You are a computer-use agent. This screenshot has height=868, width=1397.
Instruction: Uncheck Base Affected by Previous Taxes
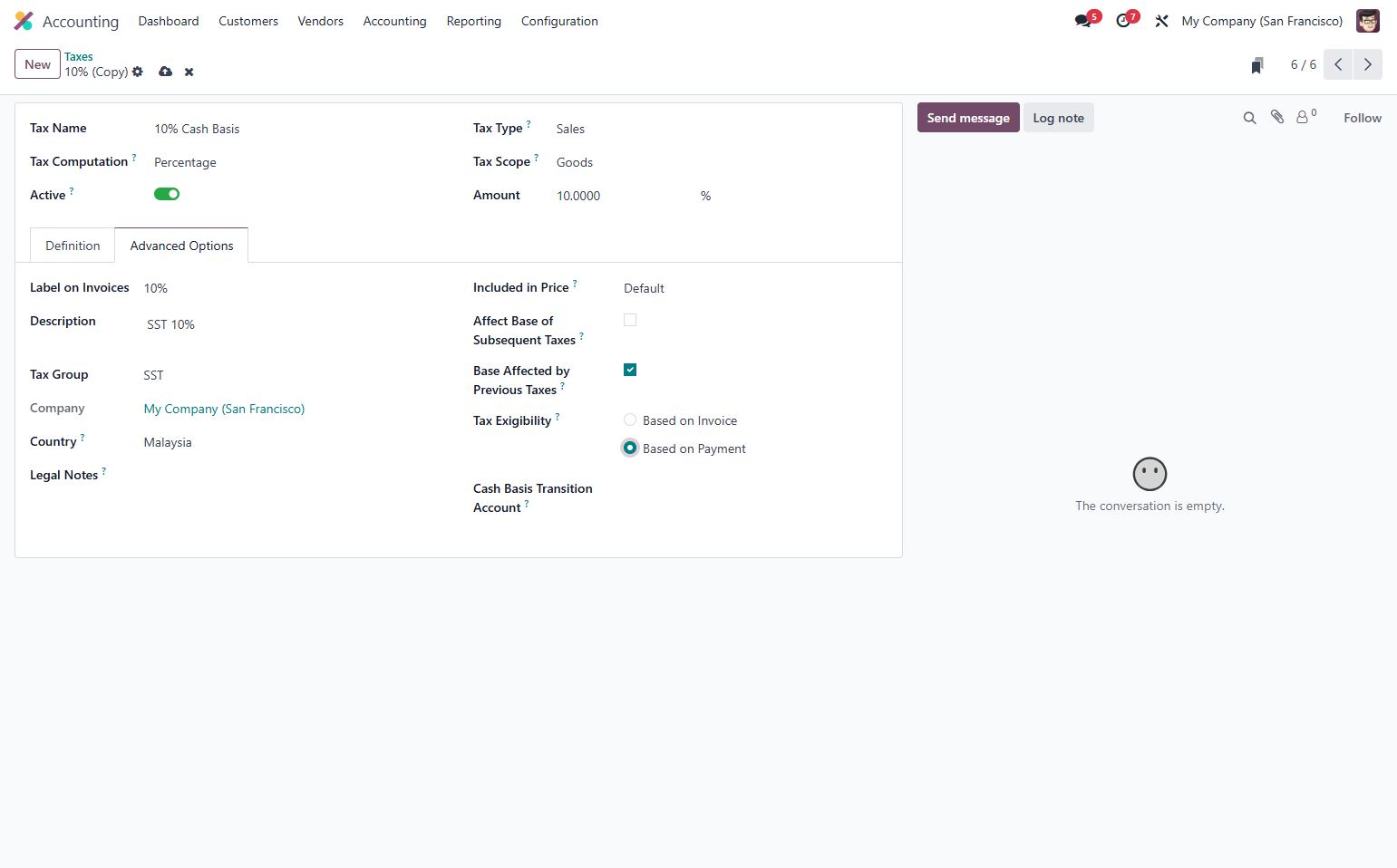[x=630, y=370]
